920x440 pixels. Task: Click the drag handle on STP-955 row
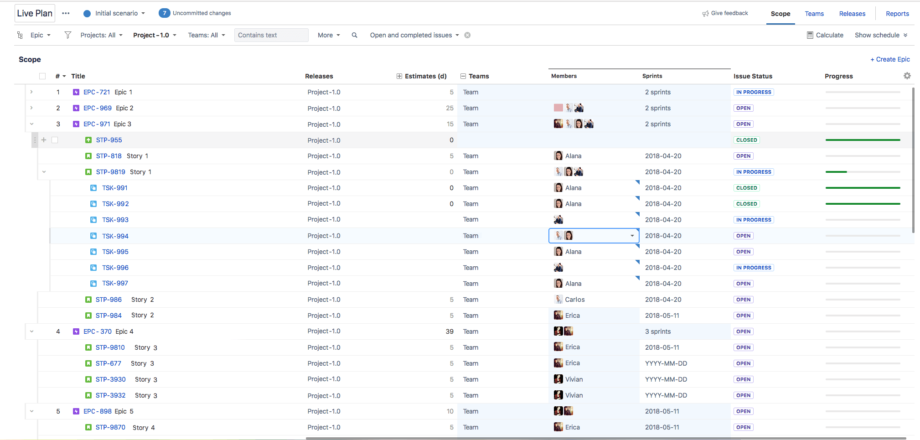(x=35, y=140)
